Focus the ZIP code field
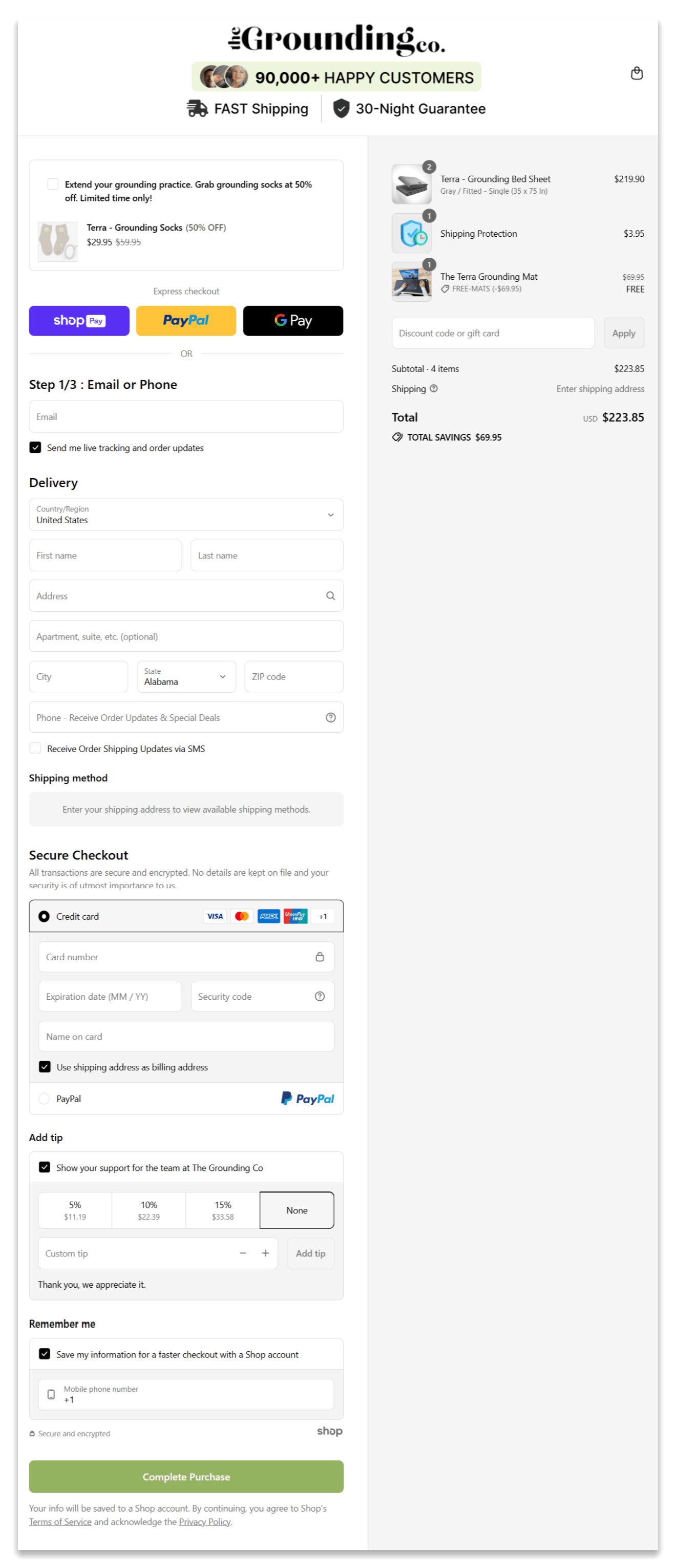This screenshot has width=676, height=1568. pyautogui.click(x=294, y=676)
